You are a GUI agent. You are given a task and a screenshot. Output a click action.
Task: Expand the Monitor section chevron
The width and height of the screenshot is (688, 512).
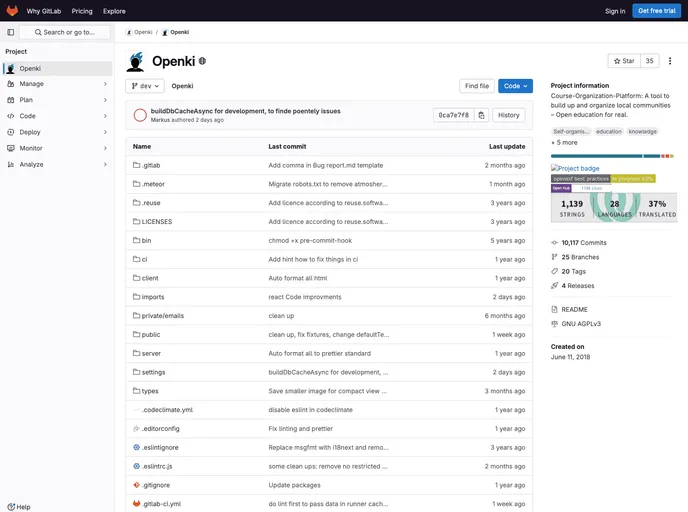click(105, 148)
